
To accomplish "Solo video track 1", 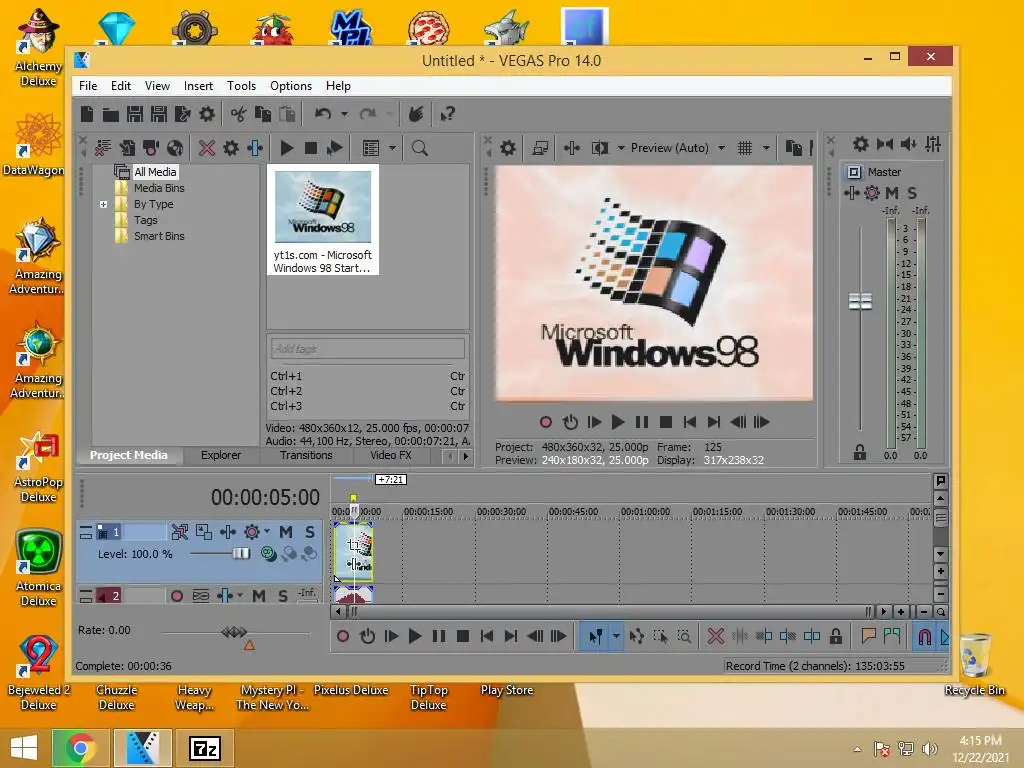I will [310, 532].
